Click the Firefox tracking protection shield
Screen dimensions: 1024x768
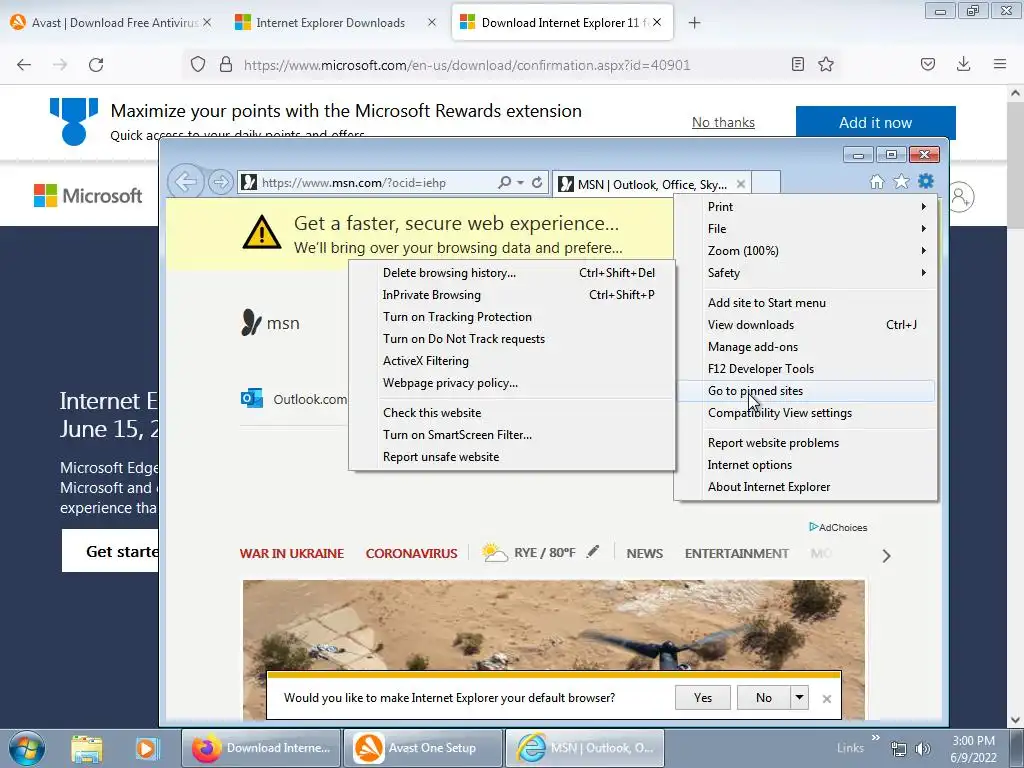[x=198, y=64]
